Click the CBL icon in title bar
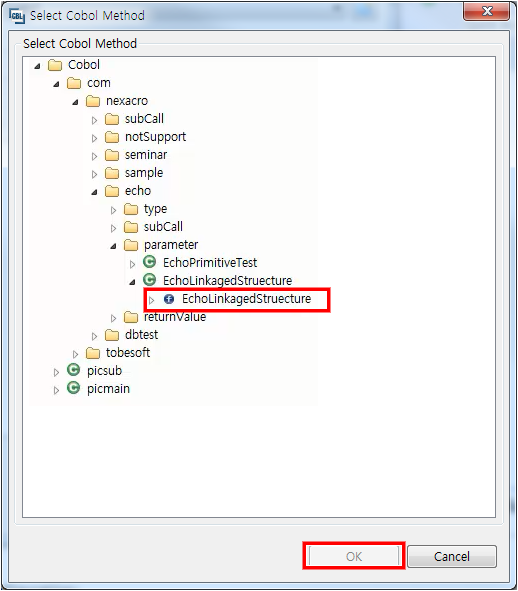Image resolution: width=518 pixels, height=591 pixels. [17, 15]
